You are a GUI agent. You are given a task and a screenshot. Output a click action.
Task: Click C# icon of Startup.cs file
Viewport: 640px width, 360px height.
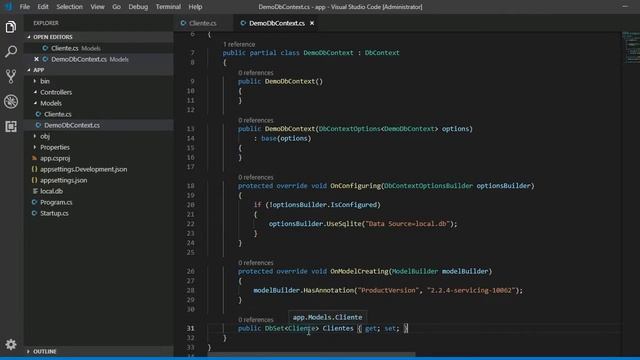[34, 213]
